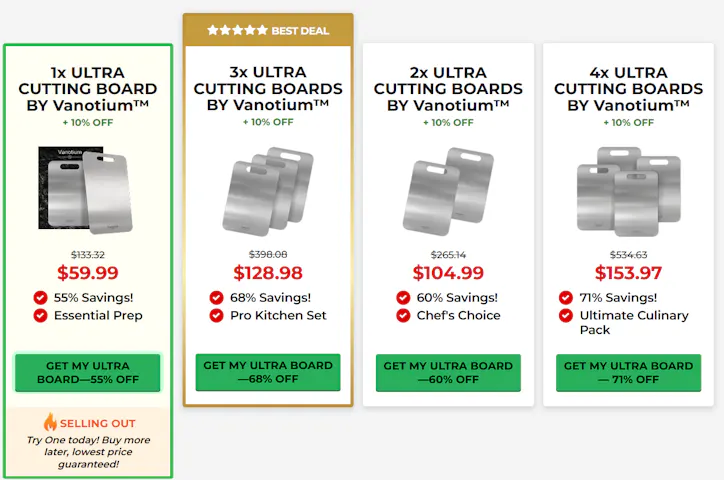Click the red checkmark beside Pro Kitchen Set
The image size is (724, 480).
coord(216,315)
